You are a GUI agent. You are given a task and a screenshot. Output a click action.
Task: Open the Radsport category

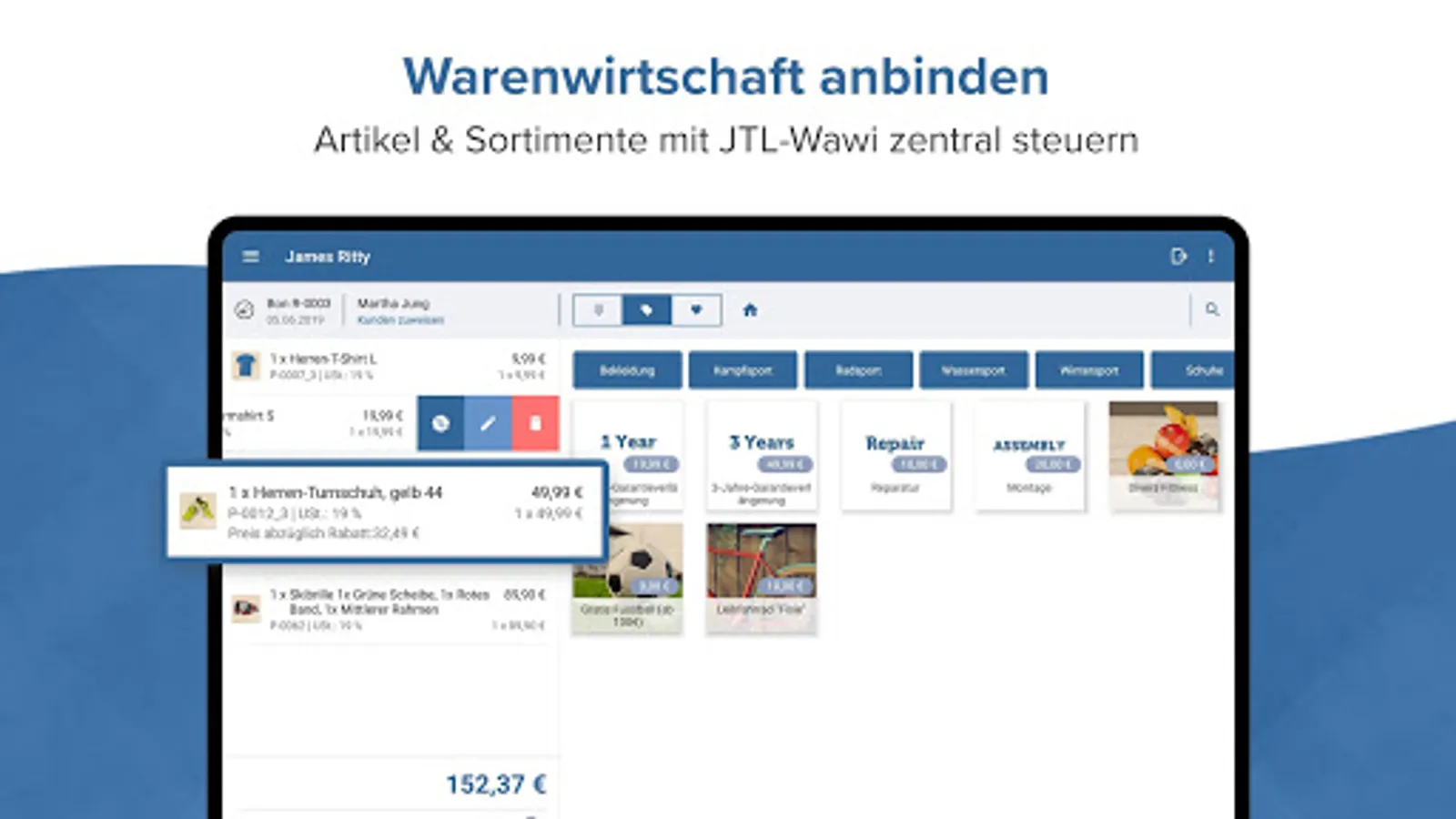click(858, 370)
